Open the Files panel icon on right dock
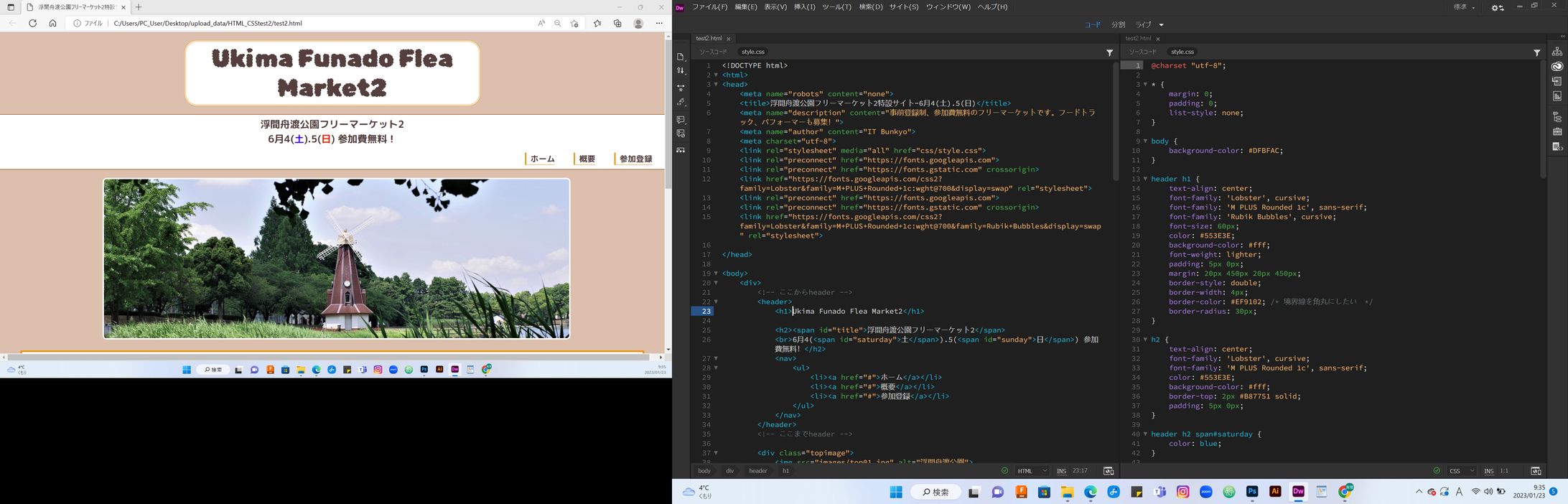This screenshot has width=1568, height=504. (x=1557, y=52)
